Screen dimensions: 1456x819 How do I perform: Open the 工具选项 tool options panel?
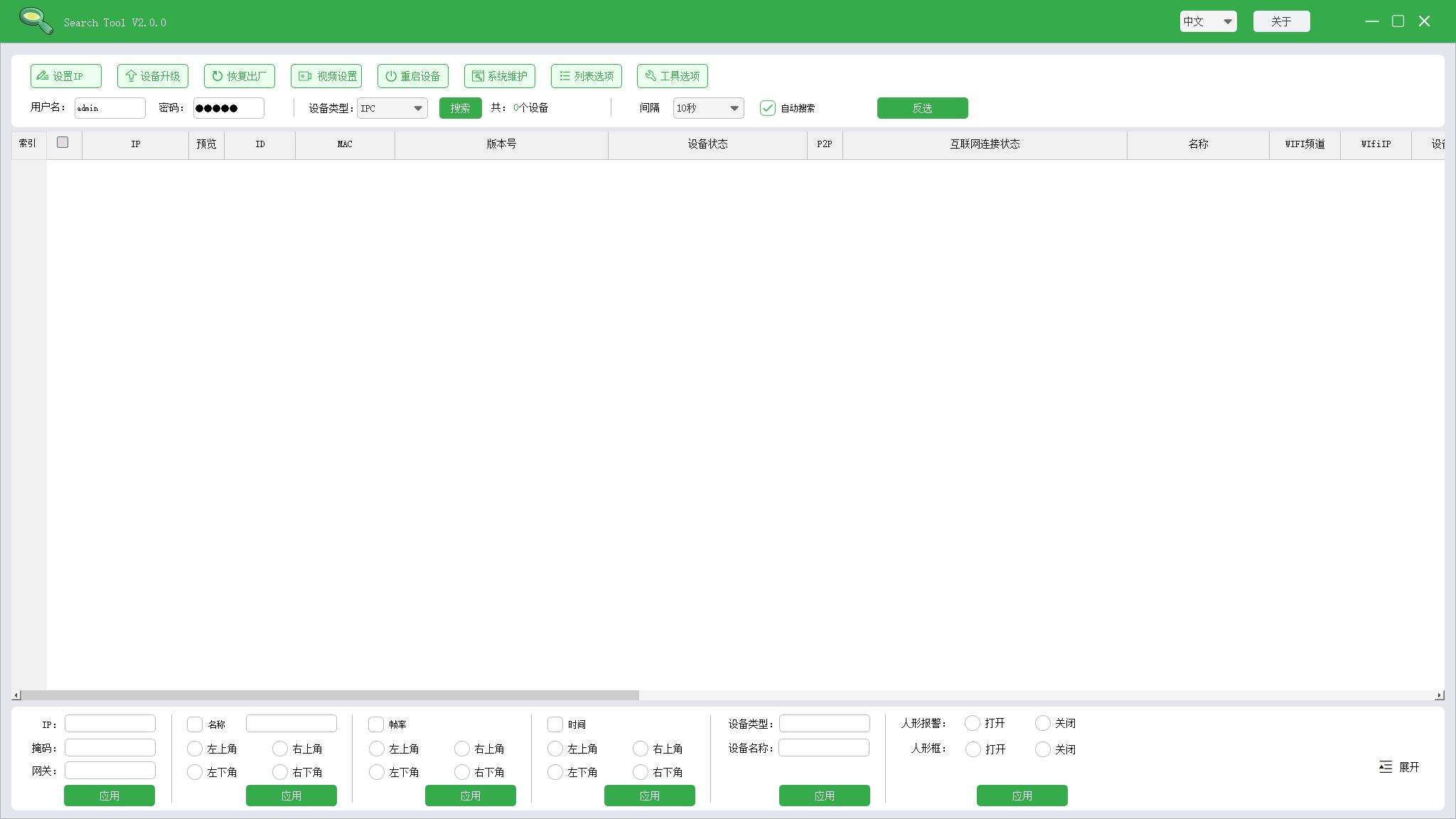click(671, 76)
